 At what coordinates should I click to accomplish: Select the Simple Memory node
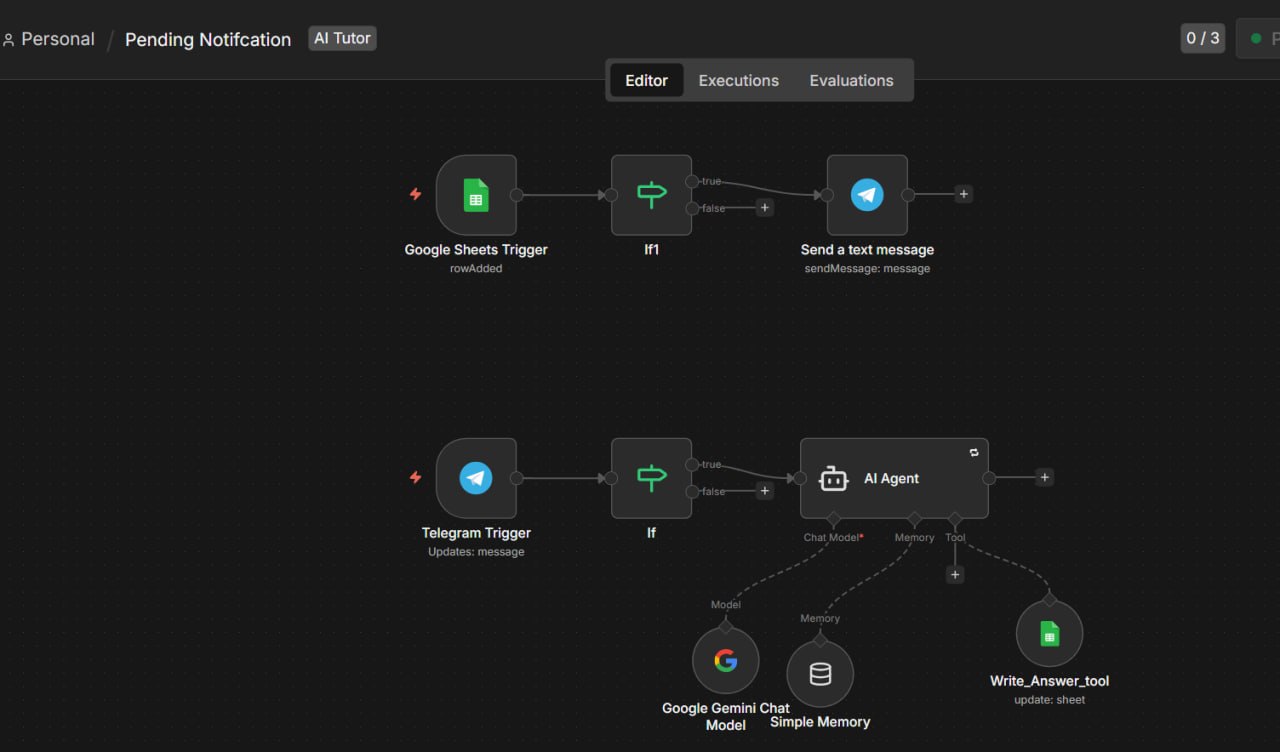tap(820, 674)
